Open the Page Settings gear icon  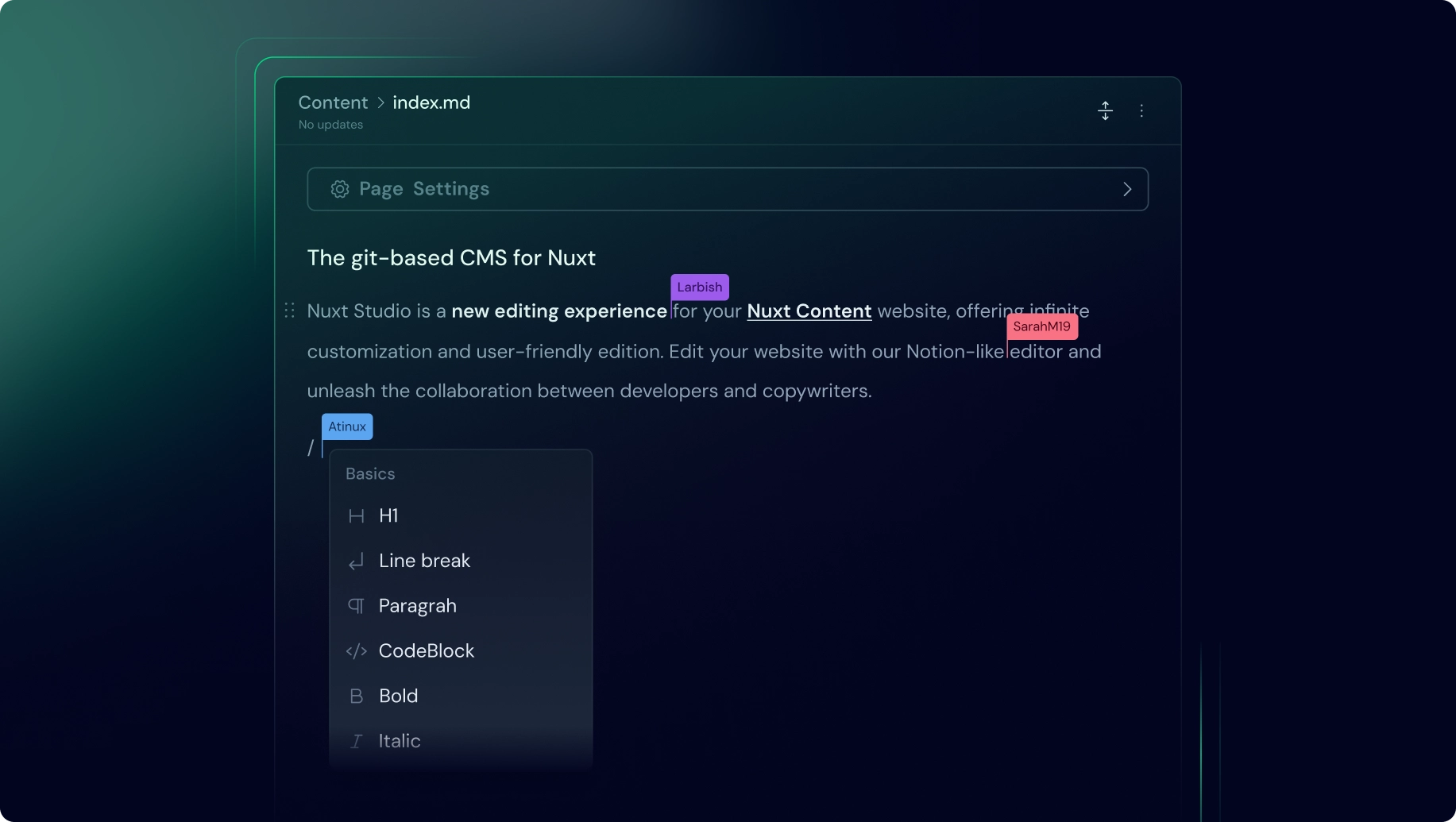tap(339, 189)
